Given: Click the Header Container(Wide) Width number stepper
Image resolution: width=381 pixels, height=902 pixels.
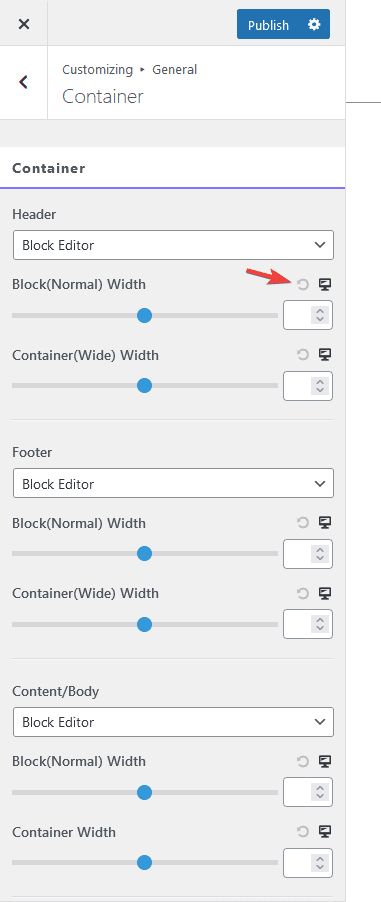Looking at the screenshot, I should click(320, 386).
